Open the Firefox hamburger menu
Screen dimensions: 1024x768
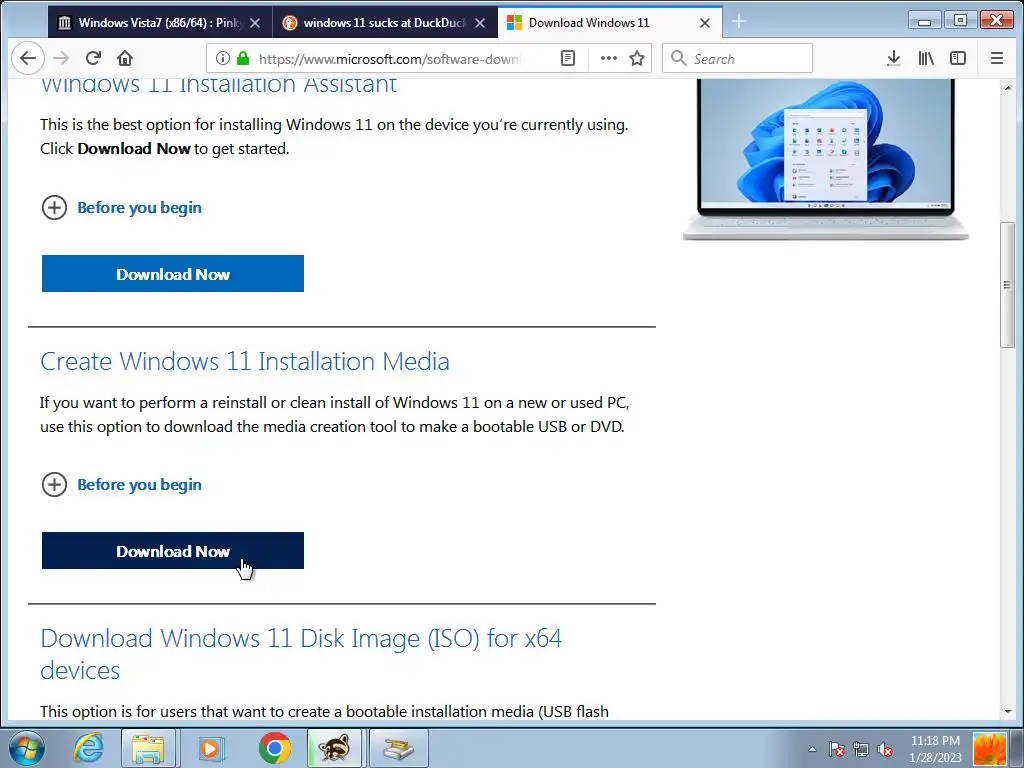click(x=997, y=59)
